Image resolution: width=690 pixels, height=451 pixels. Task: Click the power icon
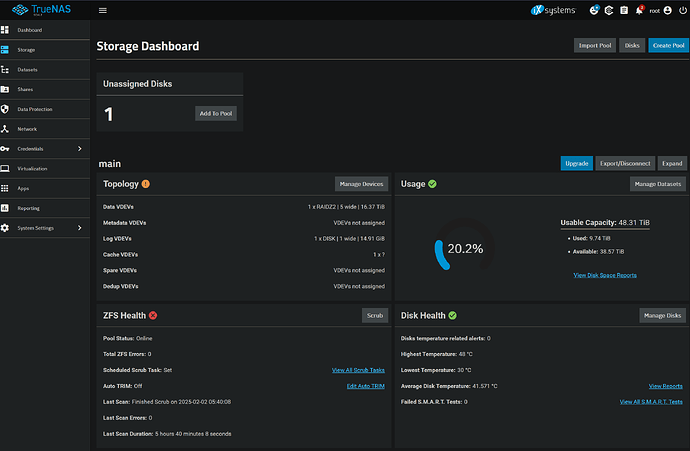683,11
